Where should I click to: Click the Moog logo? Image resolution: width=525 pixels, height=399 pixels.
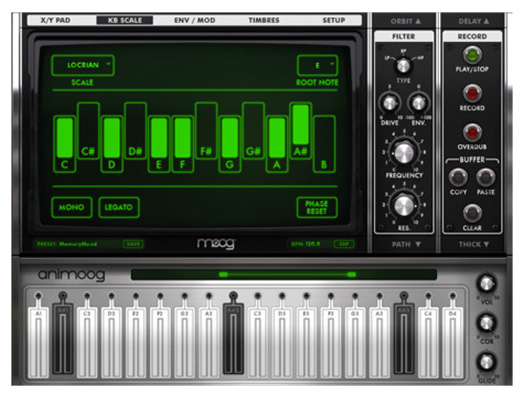216,244
